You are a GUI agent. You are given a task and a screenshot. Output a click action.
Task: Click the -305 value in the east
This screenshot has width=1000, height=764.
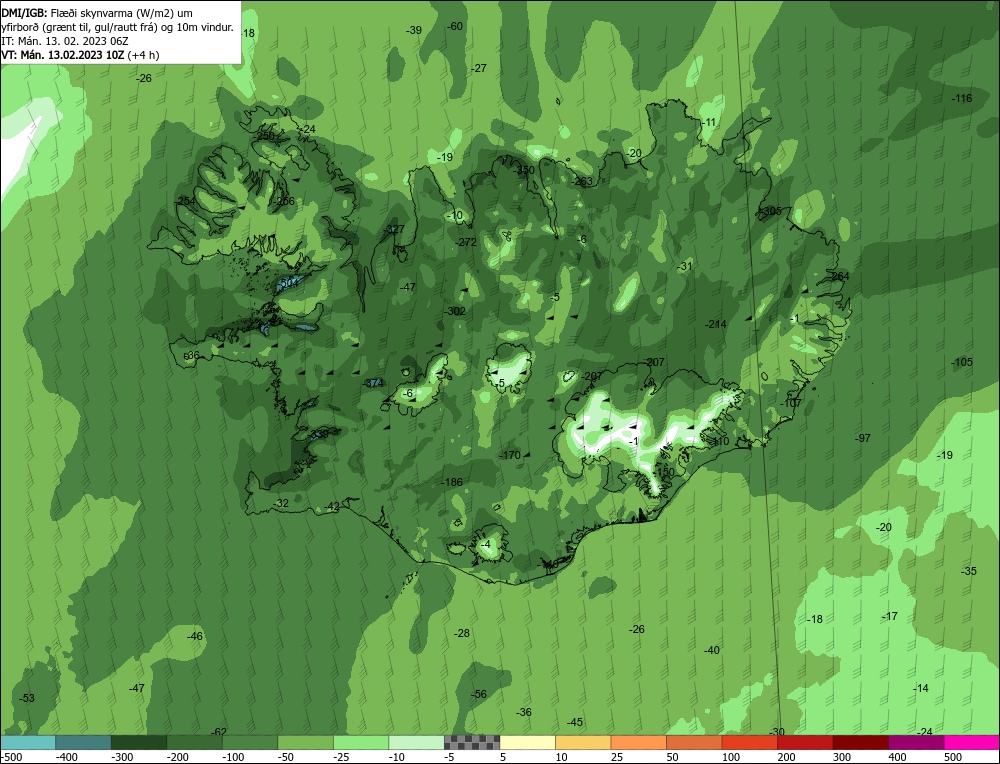click(771, 211)
